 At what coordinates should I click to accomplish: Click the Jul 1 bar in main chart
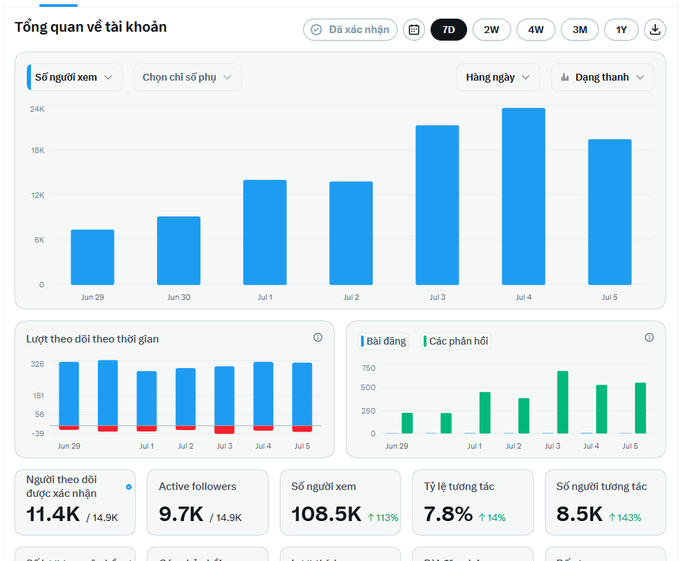pos(265,232)
